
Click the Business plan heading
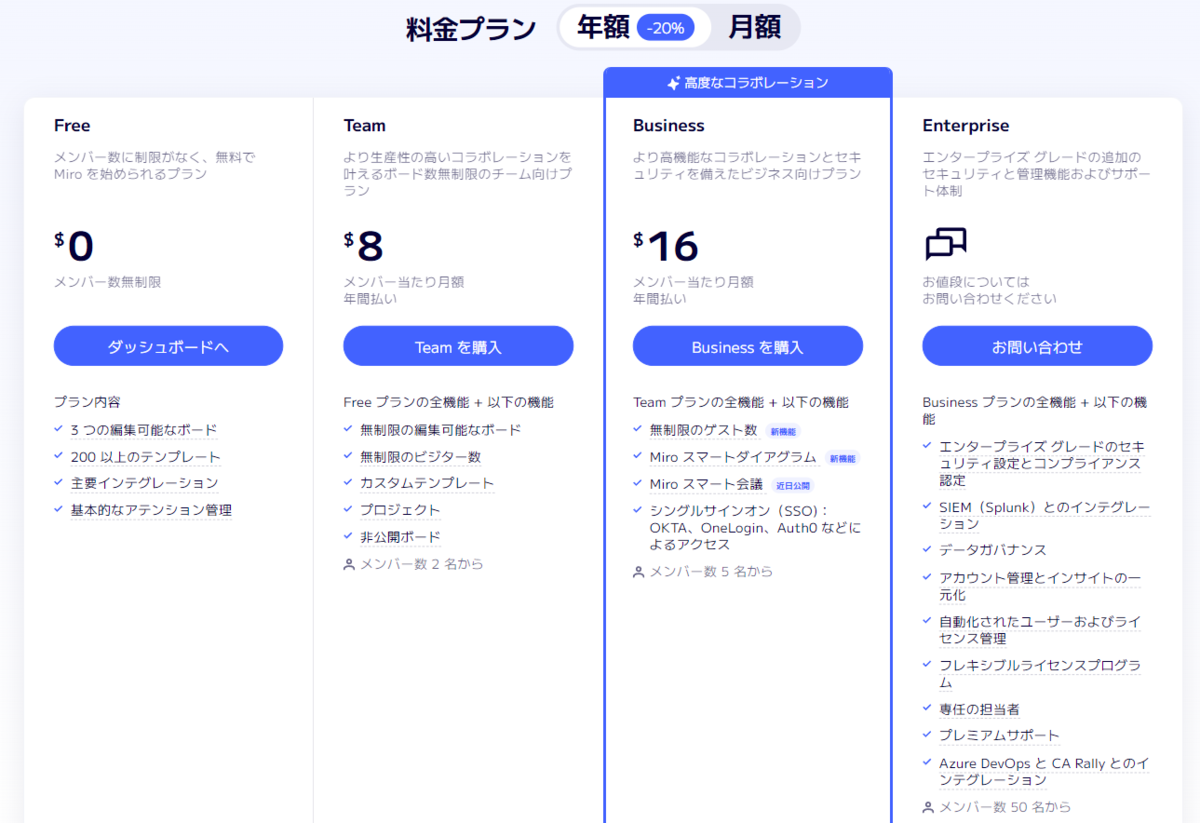(668, 126)
